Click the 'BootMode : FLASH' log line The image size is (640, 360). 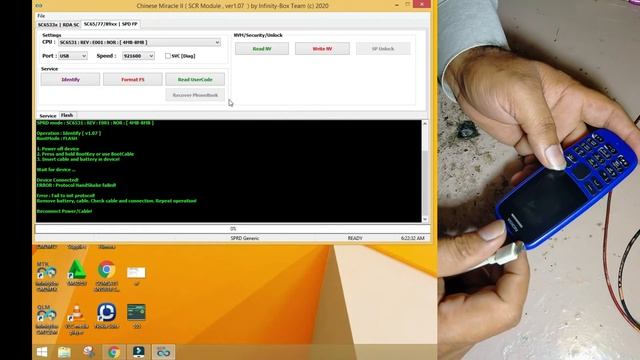pos(57,138)
